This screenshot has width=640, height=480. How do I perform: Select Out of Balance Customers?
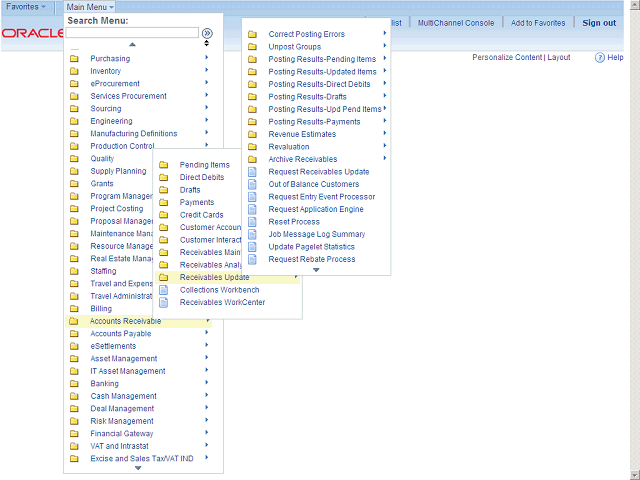(313, 184)
